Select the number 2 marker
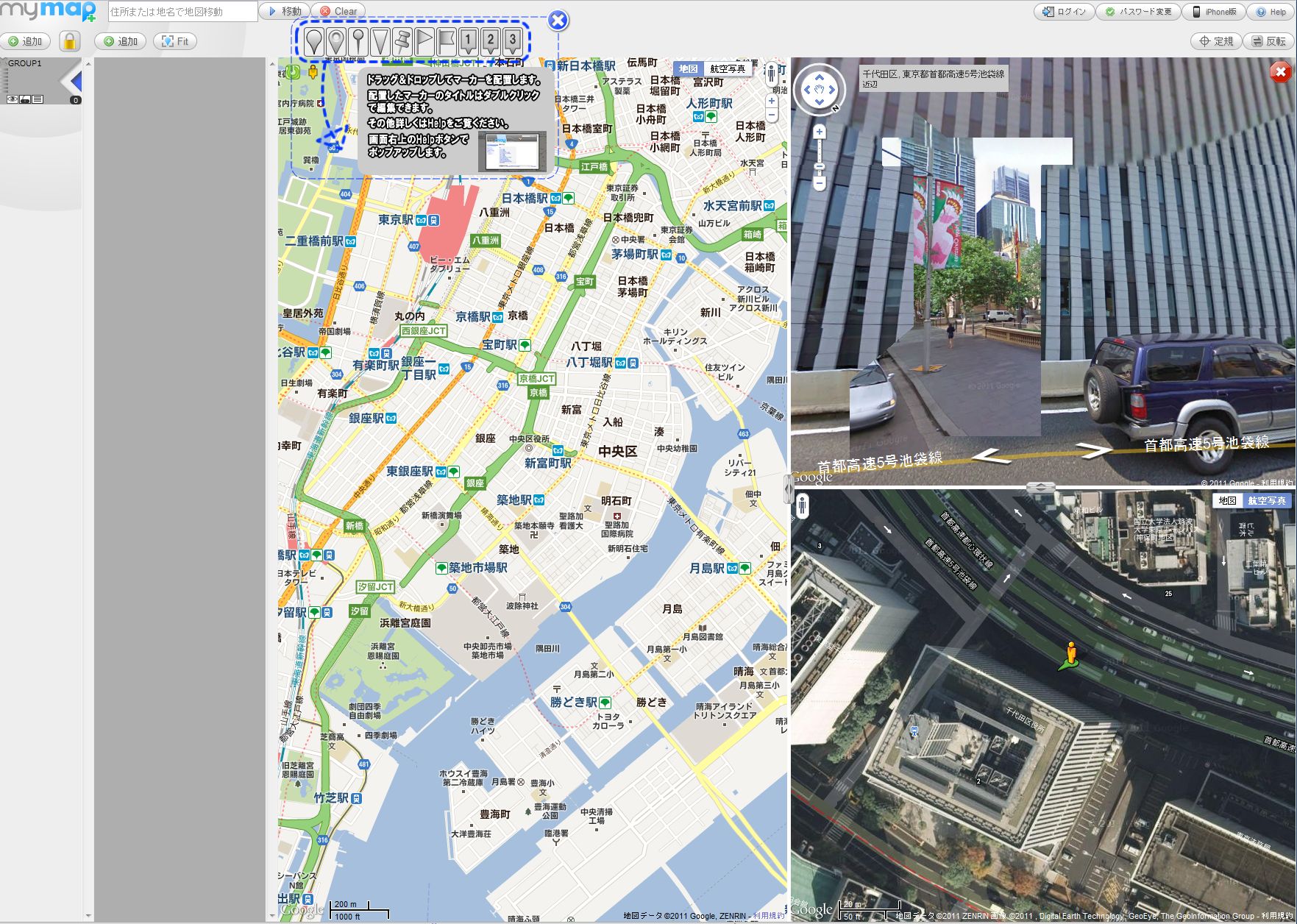 (x=491, y=40)
